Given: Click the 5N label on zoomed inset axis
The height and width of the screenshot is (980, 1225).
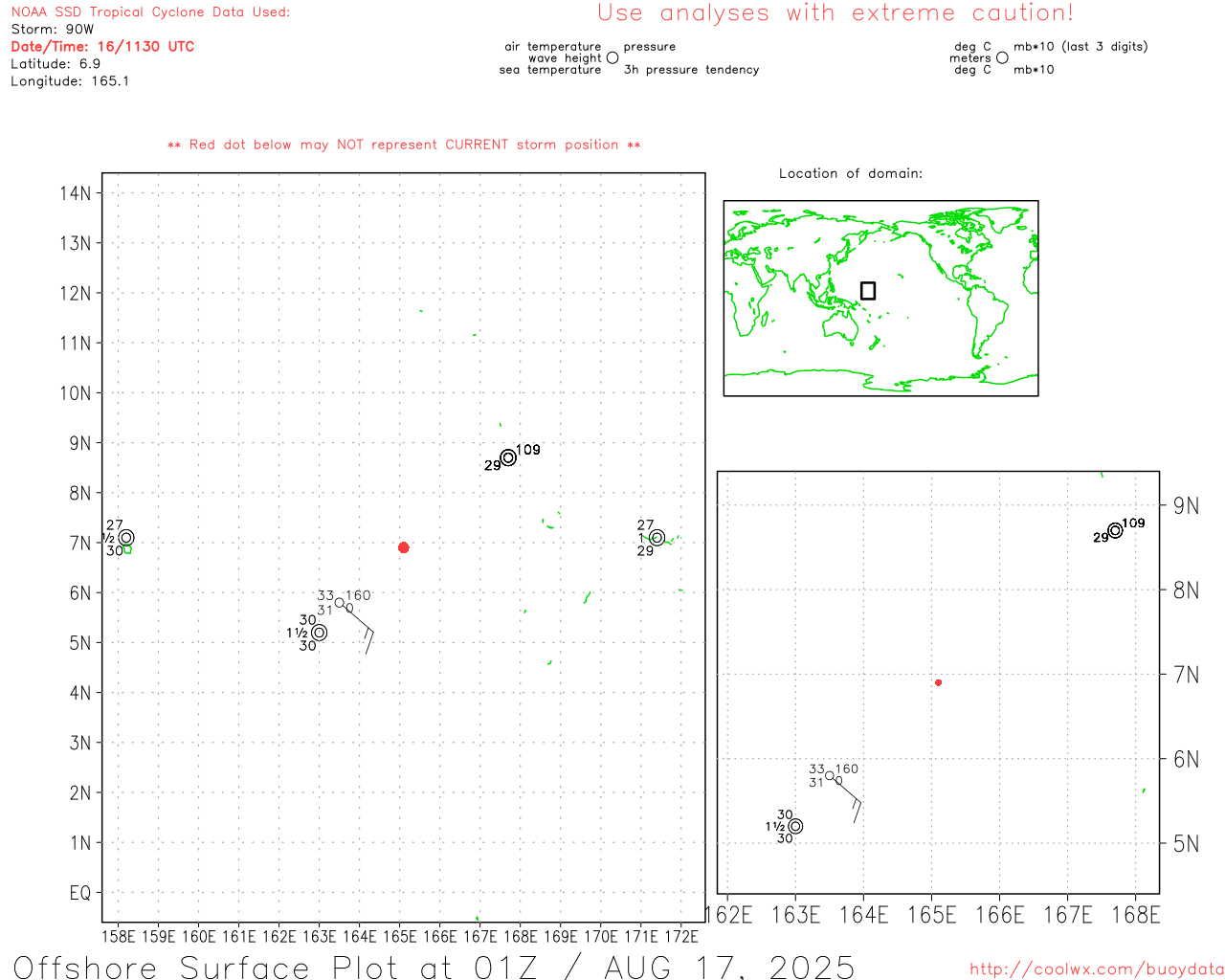Looking at the screenshot, I should click(1186, 843).
